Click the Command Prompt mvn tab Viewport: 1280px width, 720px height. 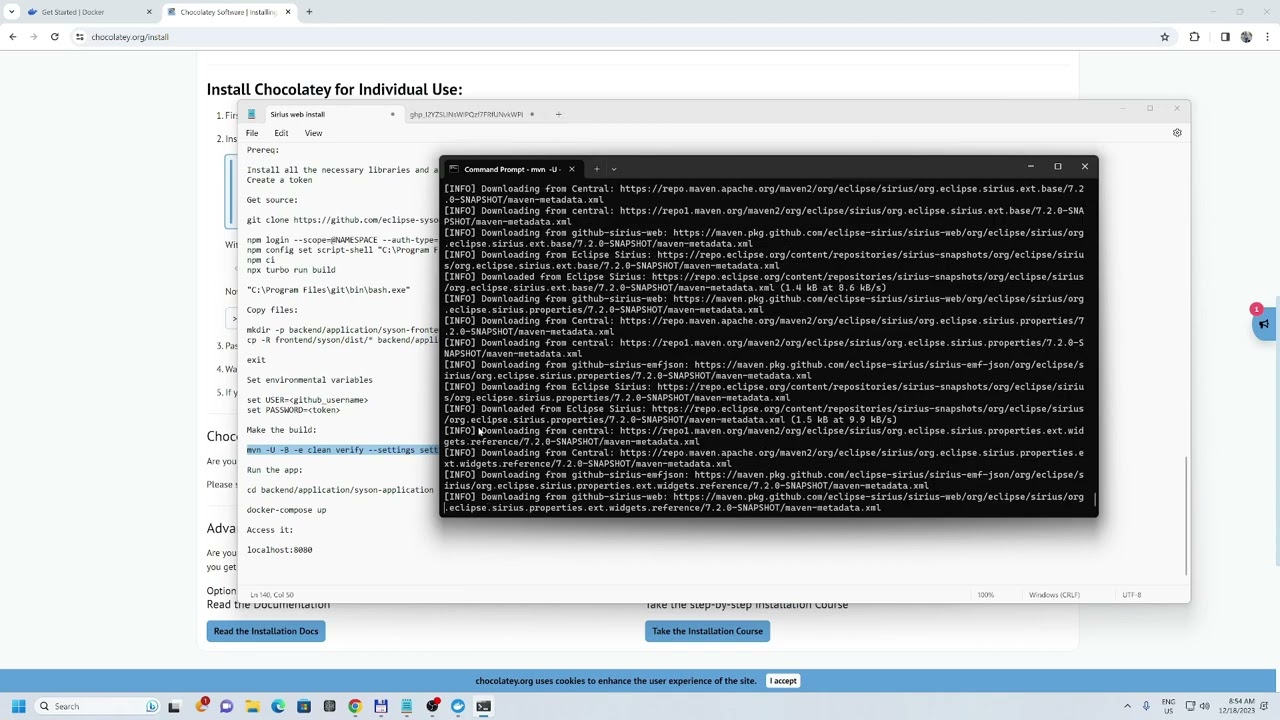click(512, 169)
